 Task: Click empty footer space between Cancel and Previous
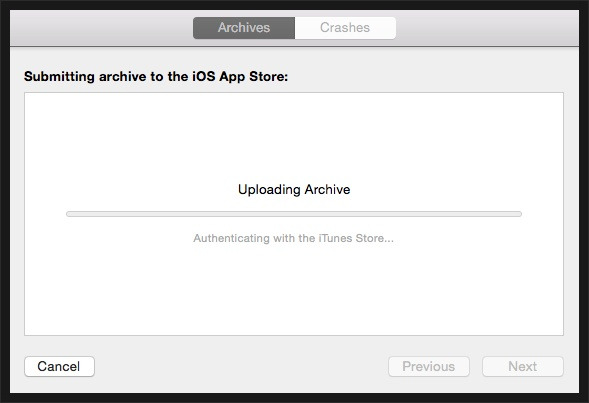[241, 366]
